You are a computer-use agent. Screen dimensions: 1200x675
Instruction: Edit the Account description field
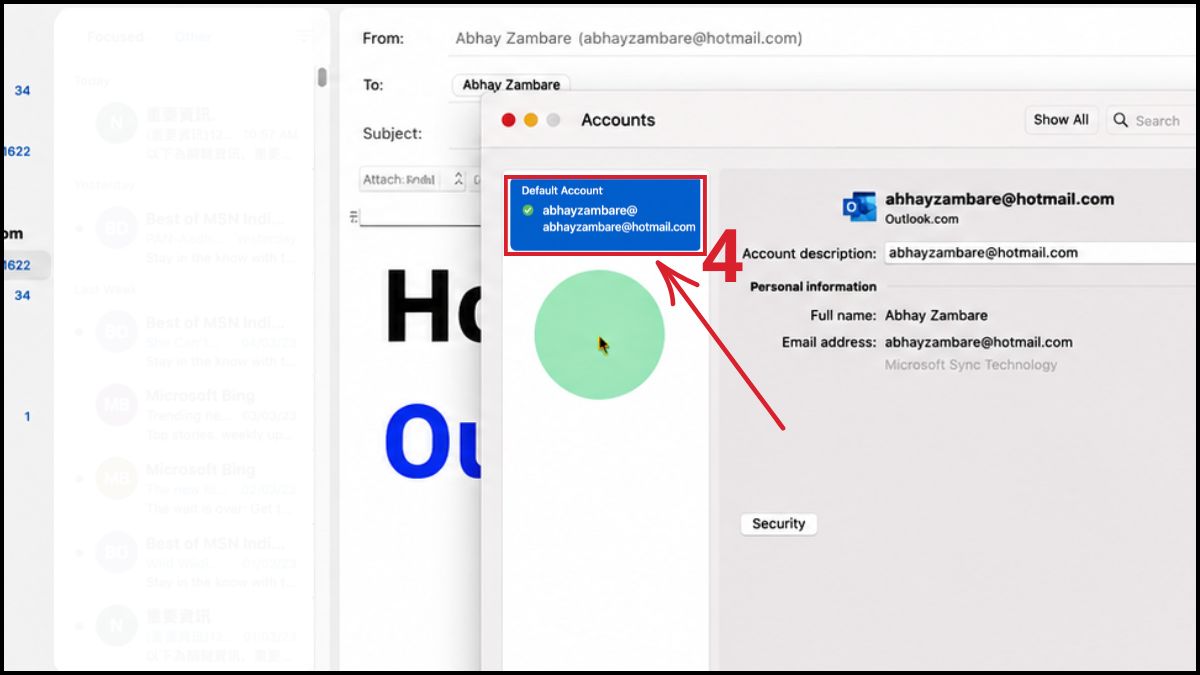1041,253
